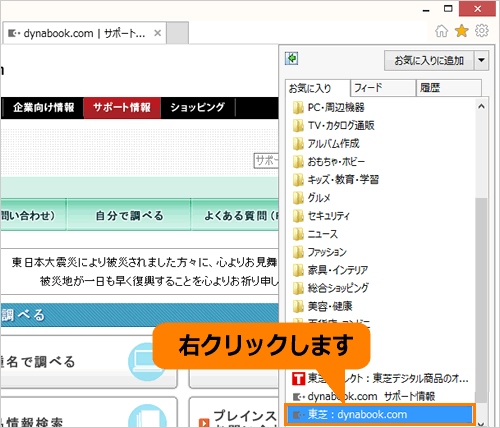Click the 問い合わせ button

click(x=33, y=215)
